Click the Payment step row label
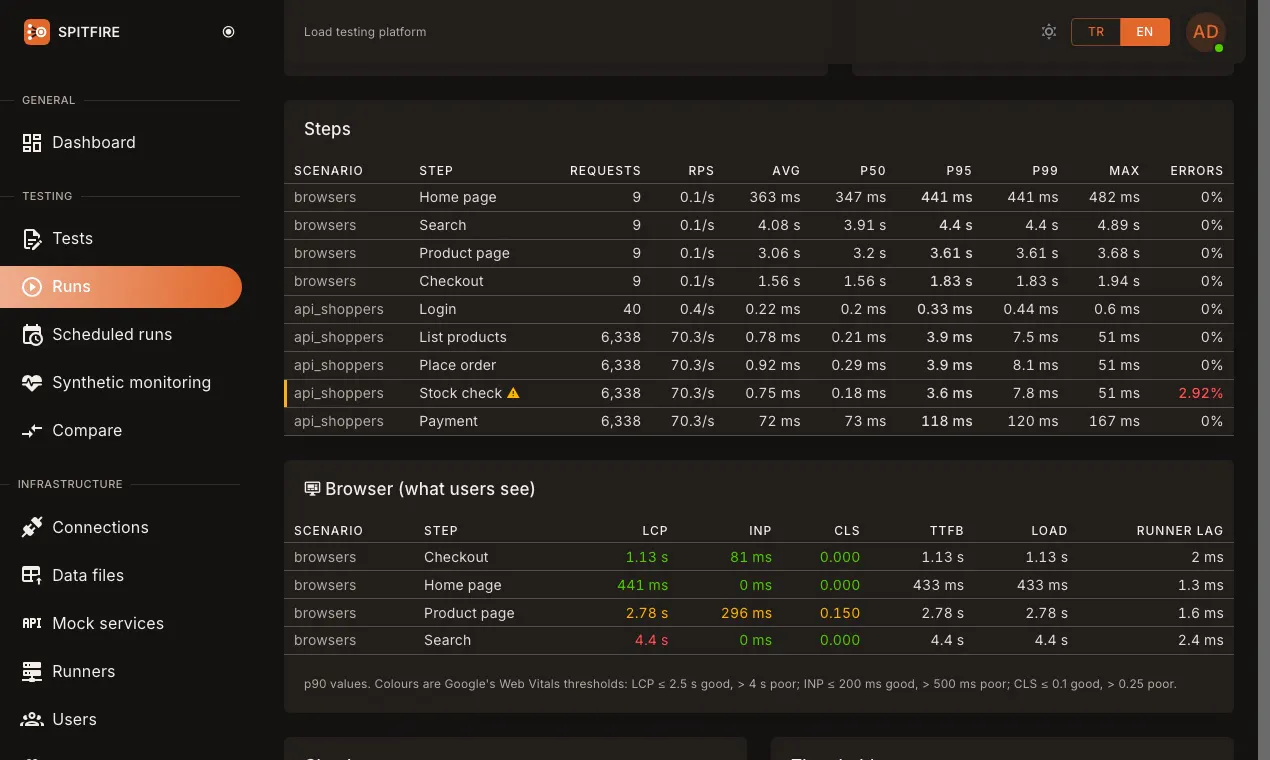1270x760 pixels. click(449, 421)
